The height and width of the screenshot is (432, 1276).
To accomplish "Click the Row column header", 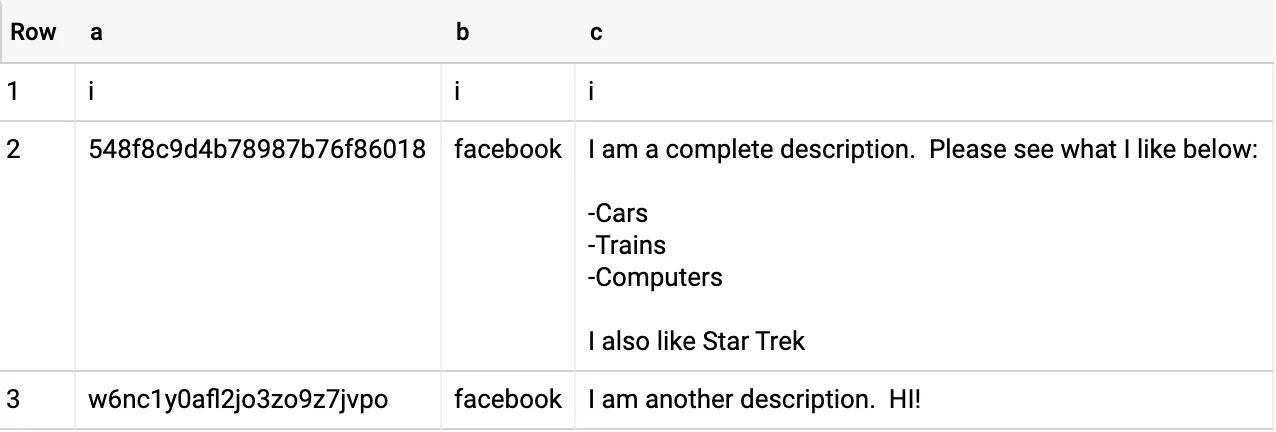I will click(33, 32).
